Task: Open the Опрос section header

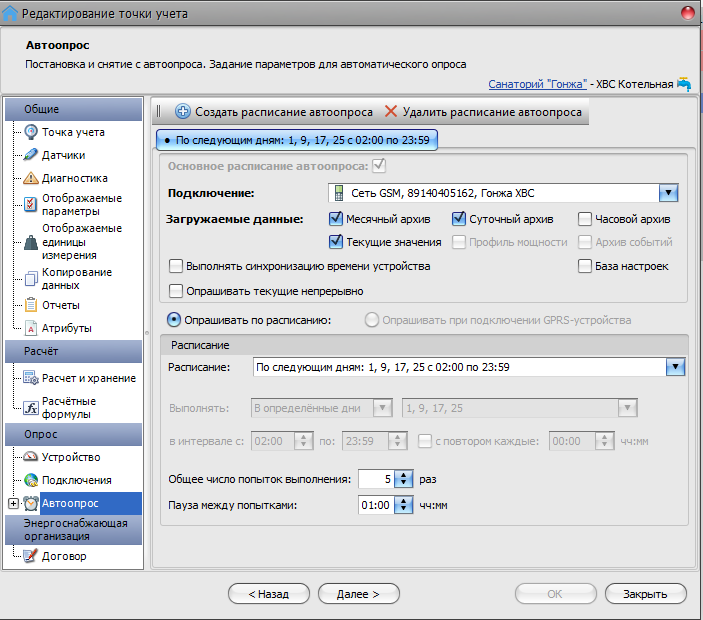Action: pos(74,434)
